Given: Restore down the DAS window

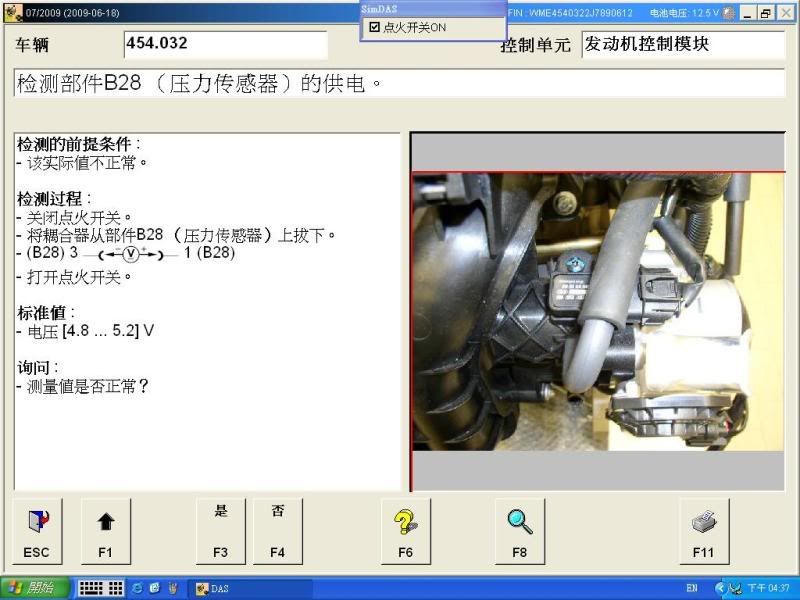Looking at the screenshot, I should coord(765,13).
